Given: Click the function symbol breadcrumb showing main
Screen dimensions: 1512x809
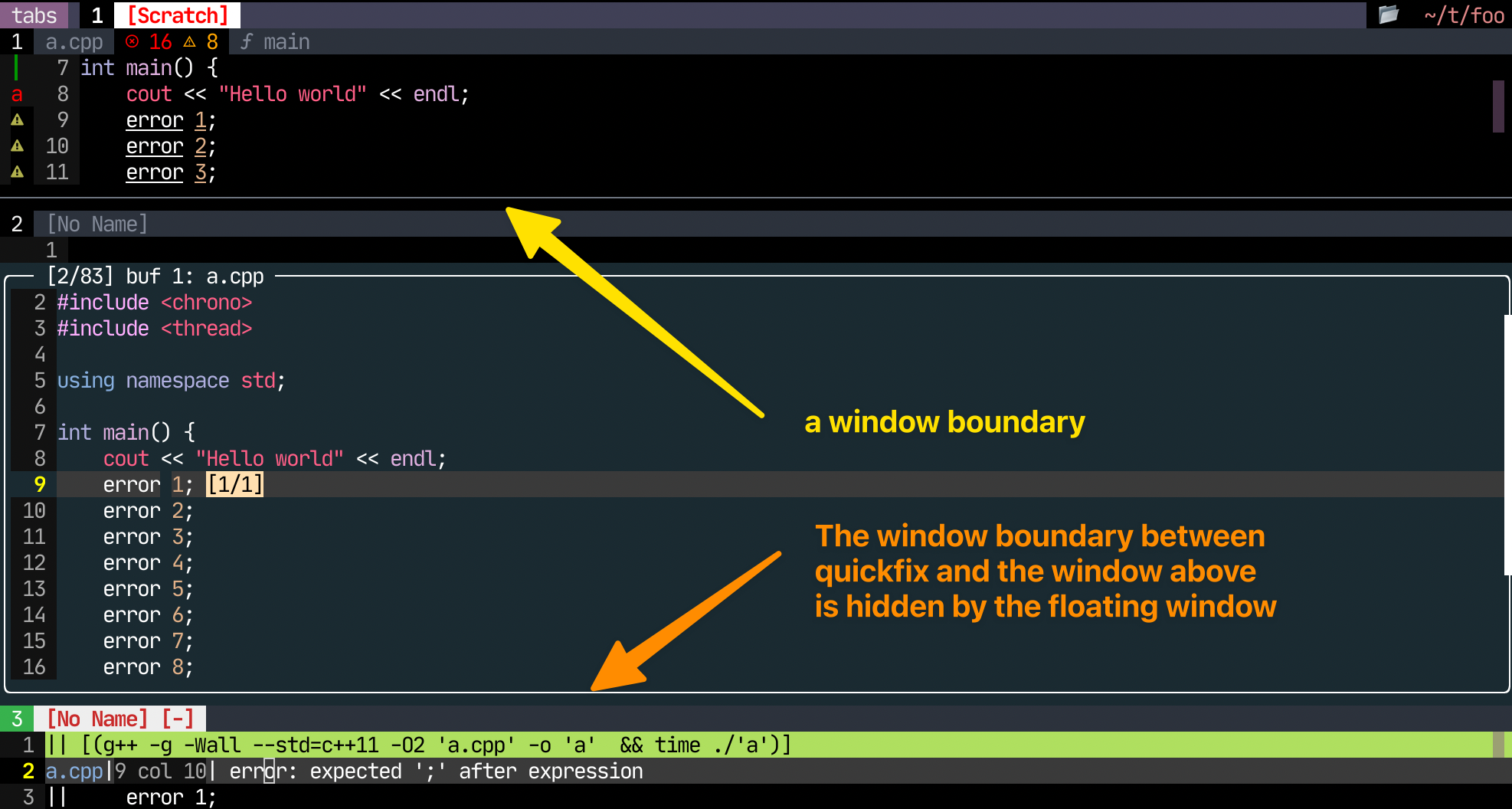Looking at the screenshot, I should pyautogui.click(x=276, y=42).
